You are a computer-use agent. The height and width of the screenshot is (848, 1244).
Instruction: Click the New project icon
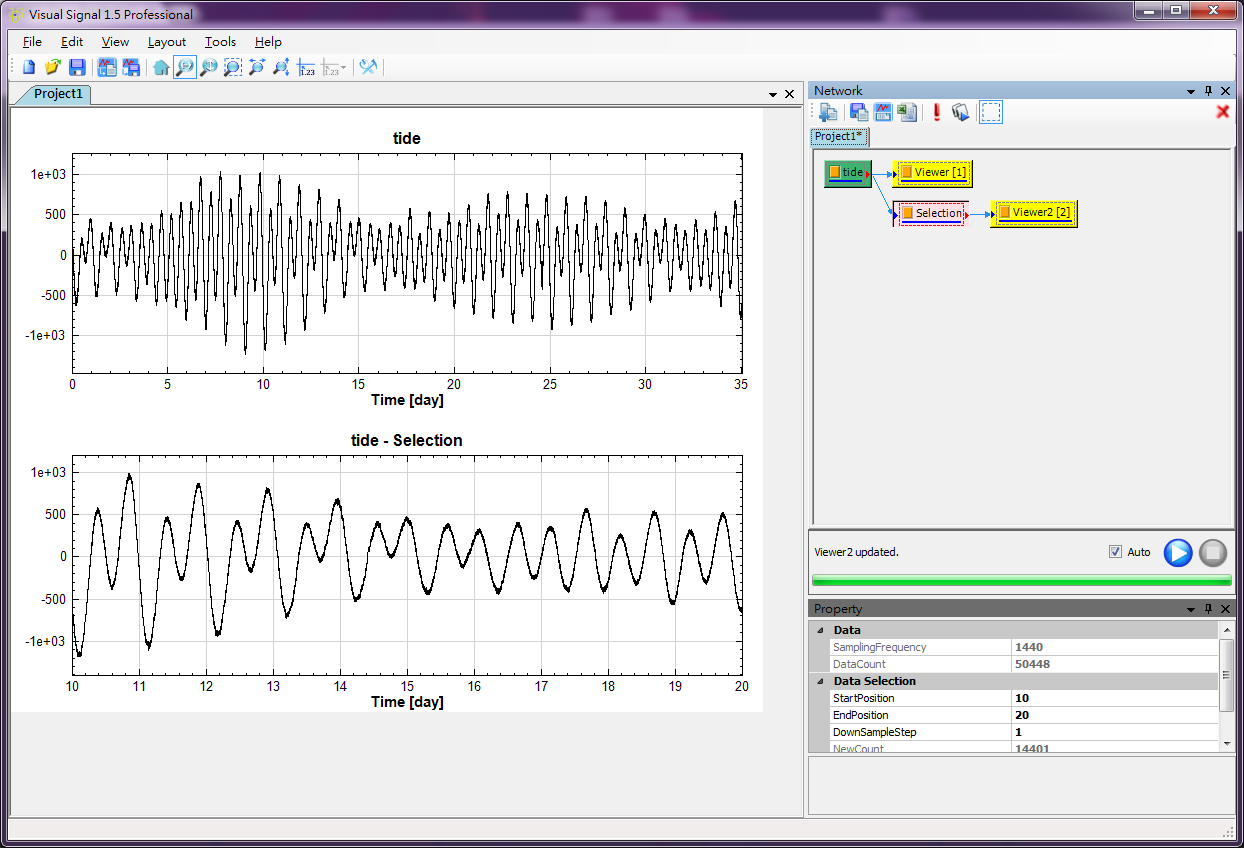[x=29, y=67]
